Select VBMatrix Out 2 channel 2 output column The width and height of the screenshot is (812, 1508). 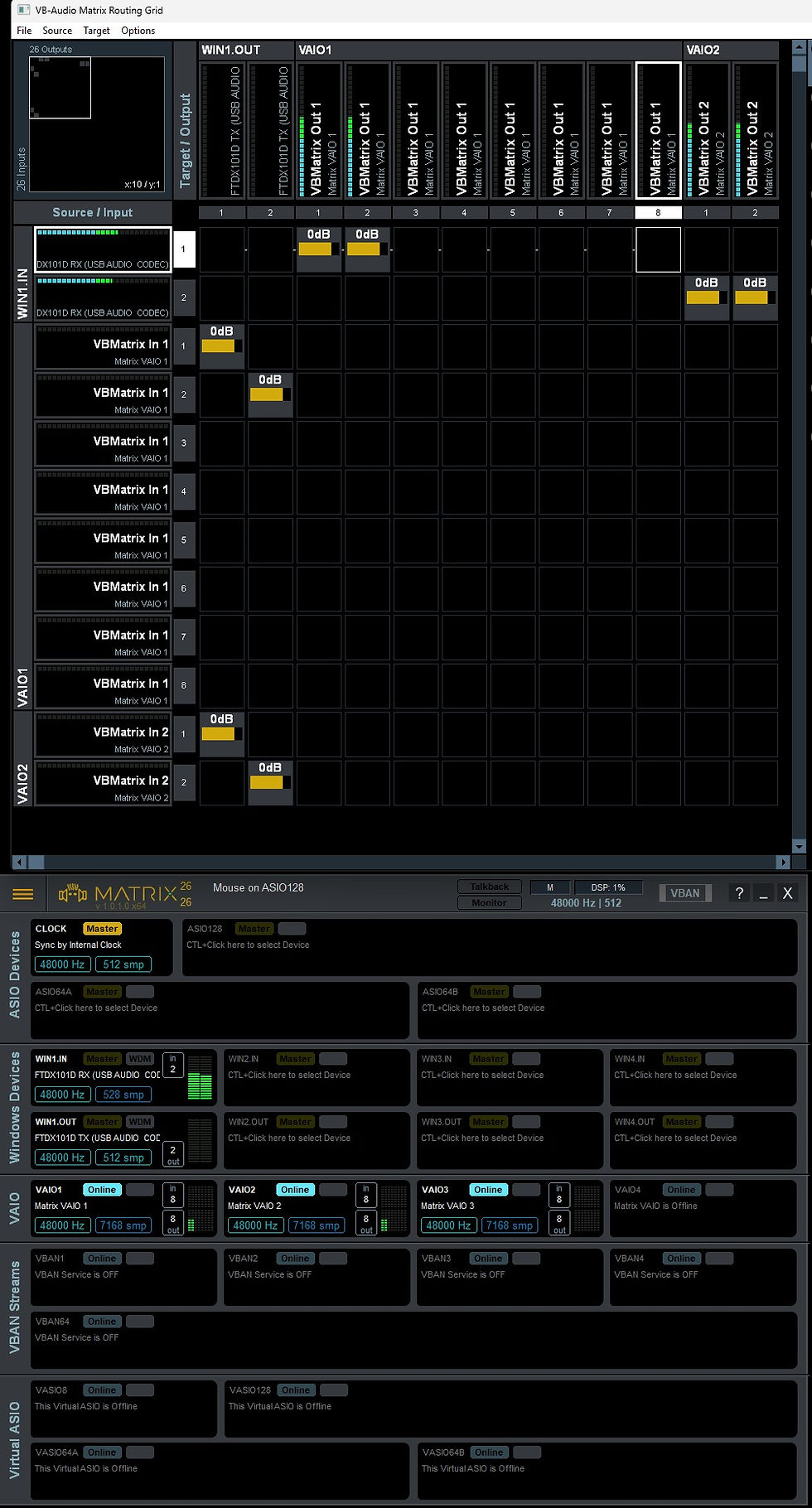[x=755, y=130]
